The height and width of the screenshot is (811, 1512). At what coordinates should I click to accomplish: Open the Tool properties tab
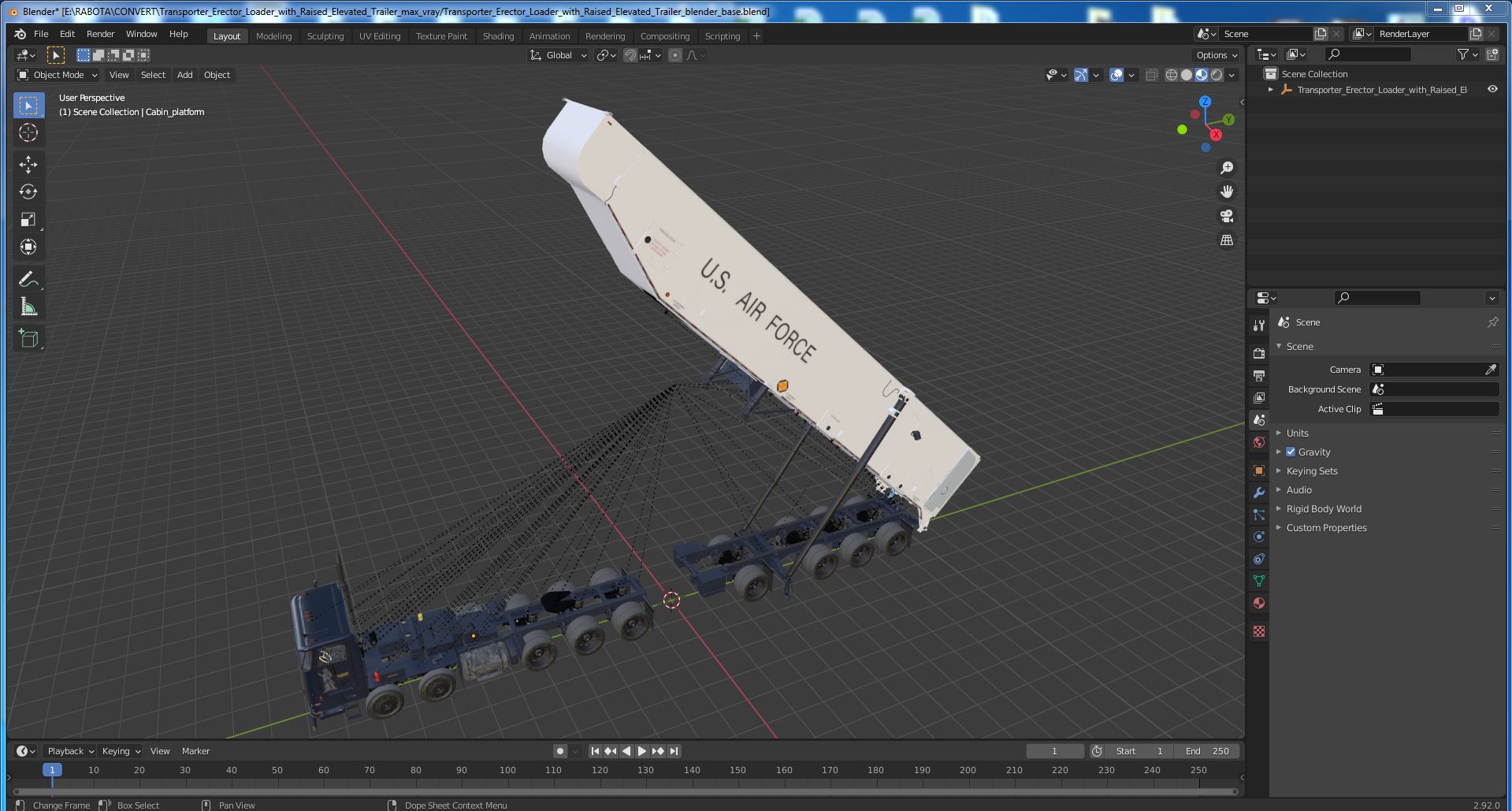coord(1259,326)
